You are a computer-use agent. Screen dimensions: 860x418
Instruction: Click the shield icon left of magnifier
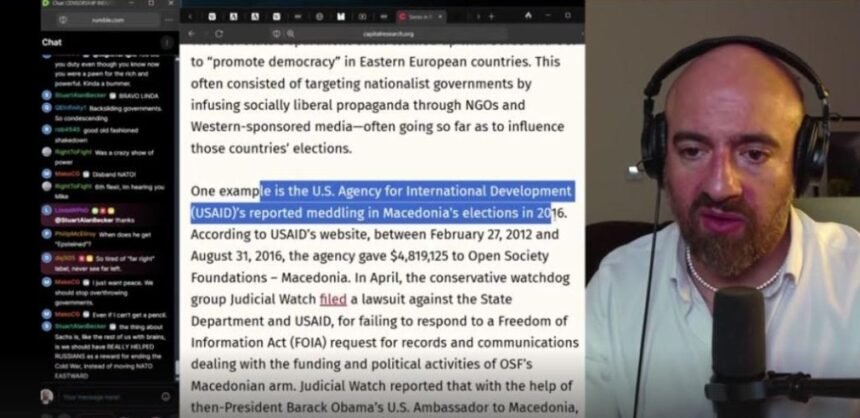tap(277, 34)
